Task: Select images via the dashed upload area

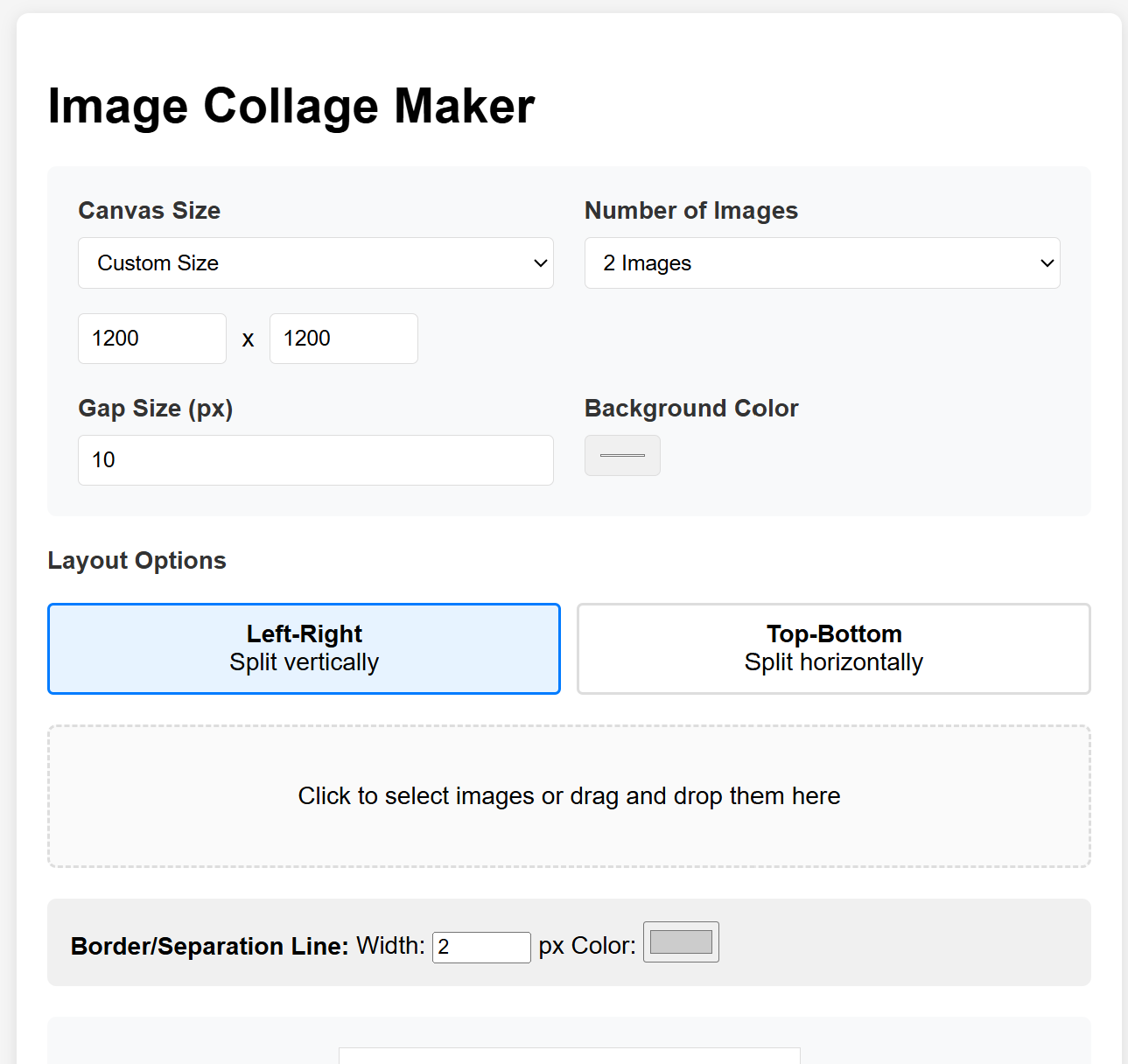Action: point(568,795)
